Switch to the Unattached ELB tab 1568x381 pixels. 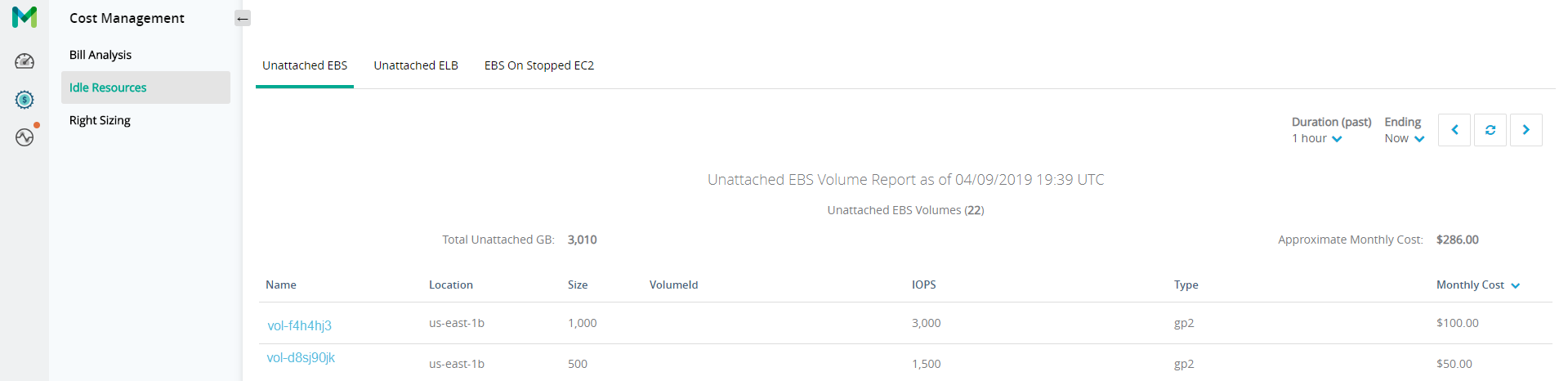416,65
